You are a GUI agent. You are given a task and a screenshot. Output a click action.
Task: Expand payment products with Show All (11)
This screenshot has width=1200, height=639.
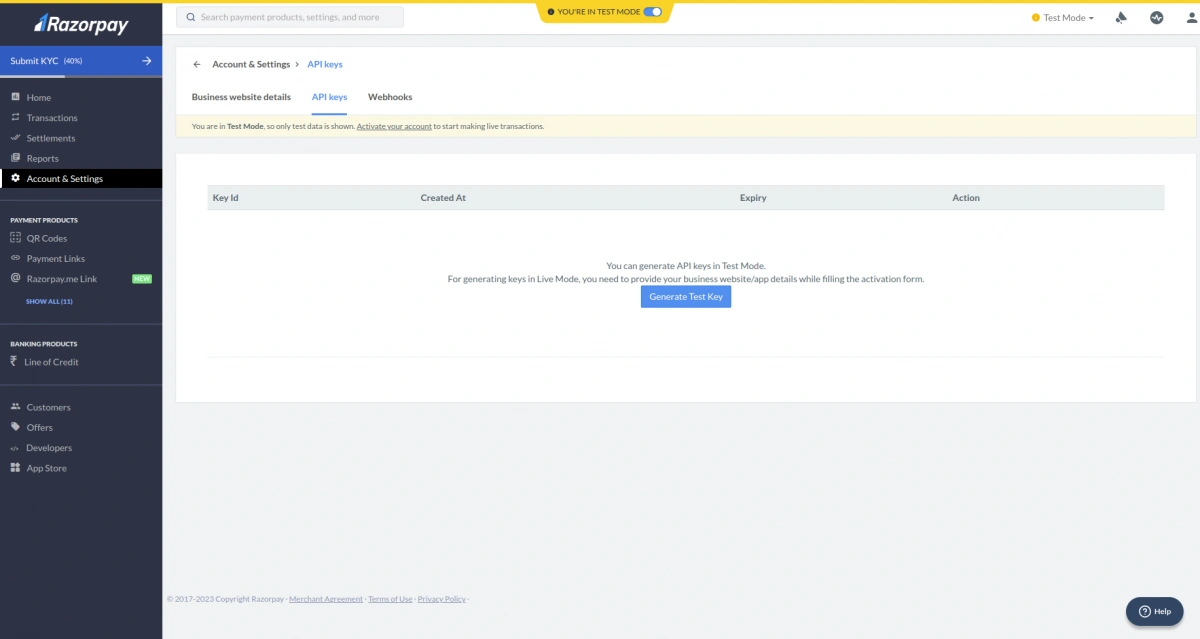tap(48, 301)
